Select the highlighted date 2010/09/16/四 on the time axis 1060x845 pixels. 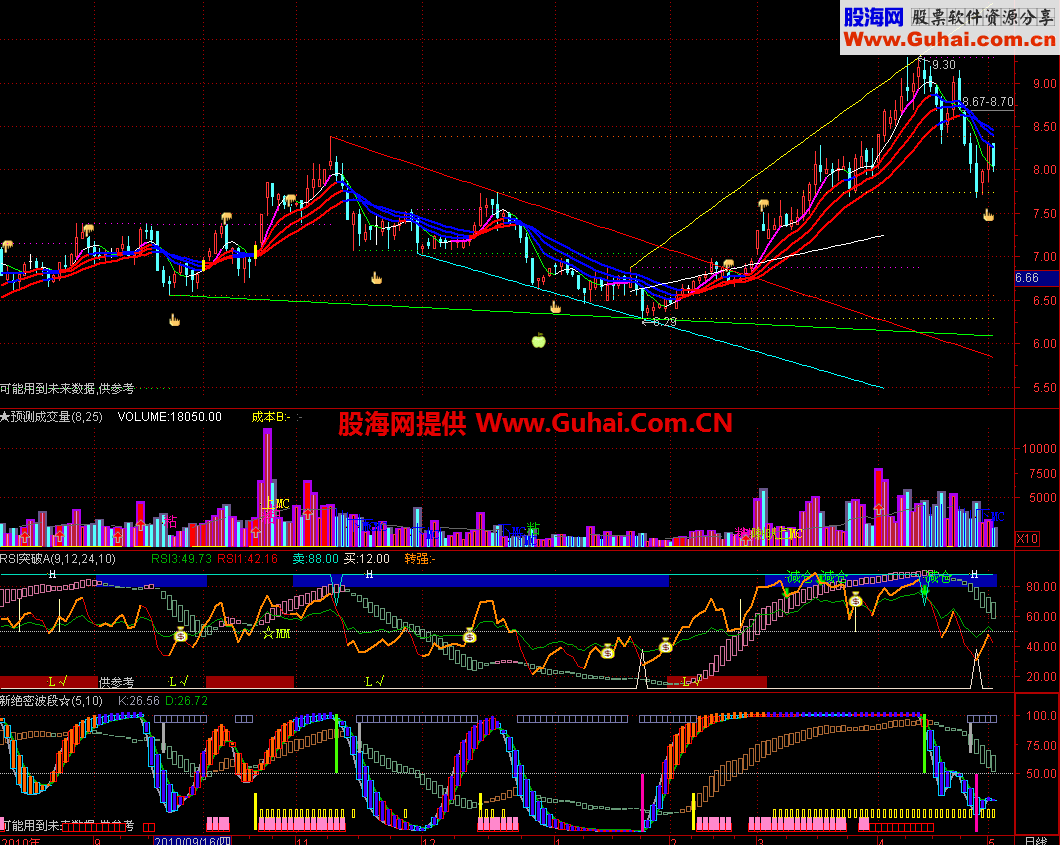193,840
